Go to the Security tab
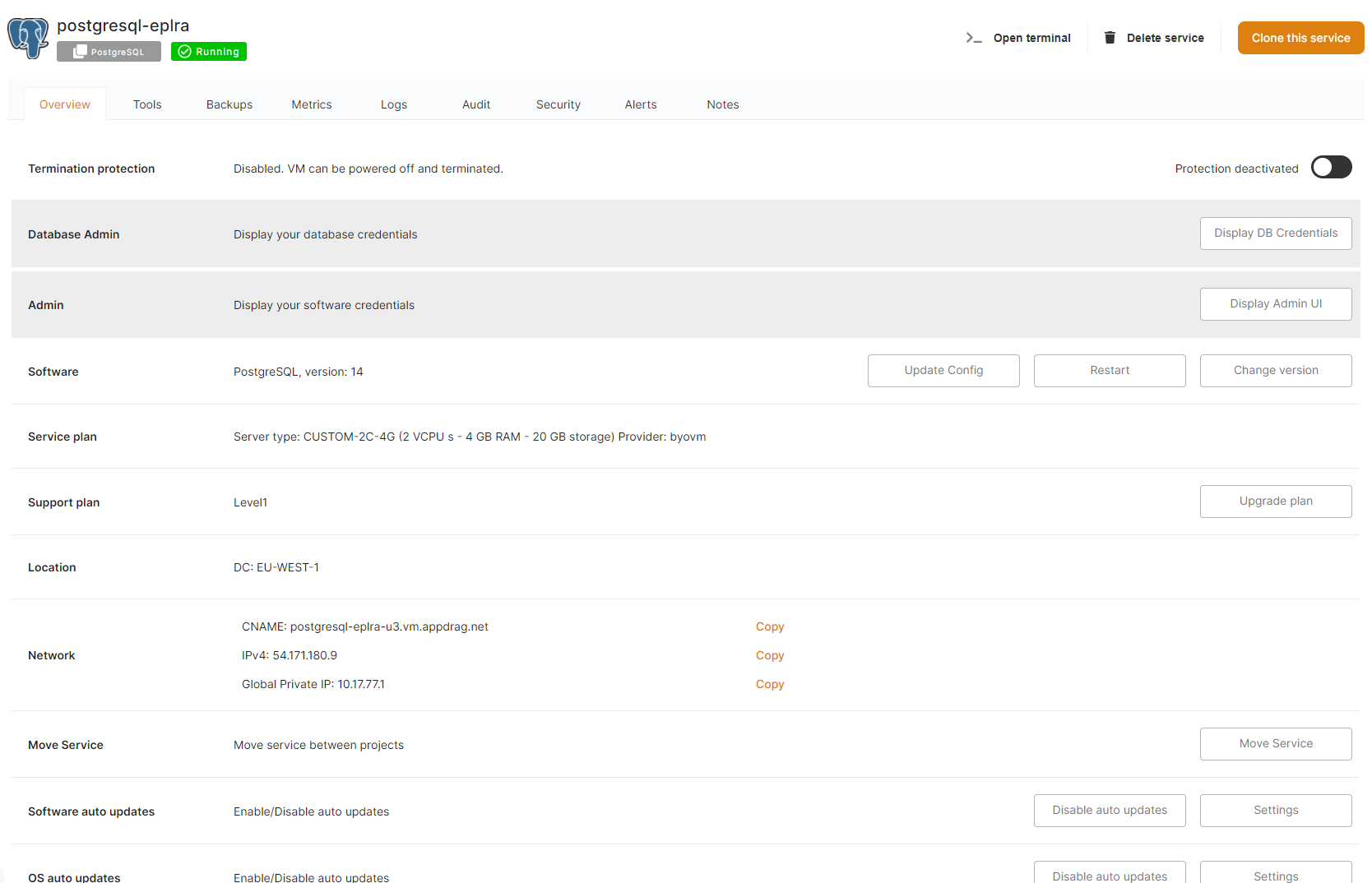1372x883 pixels. click(x=559, y=104)
